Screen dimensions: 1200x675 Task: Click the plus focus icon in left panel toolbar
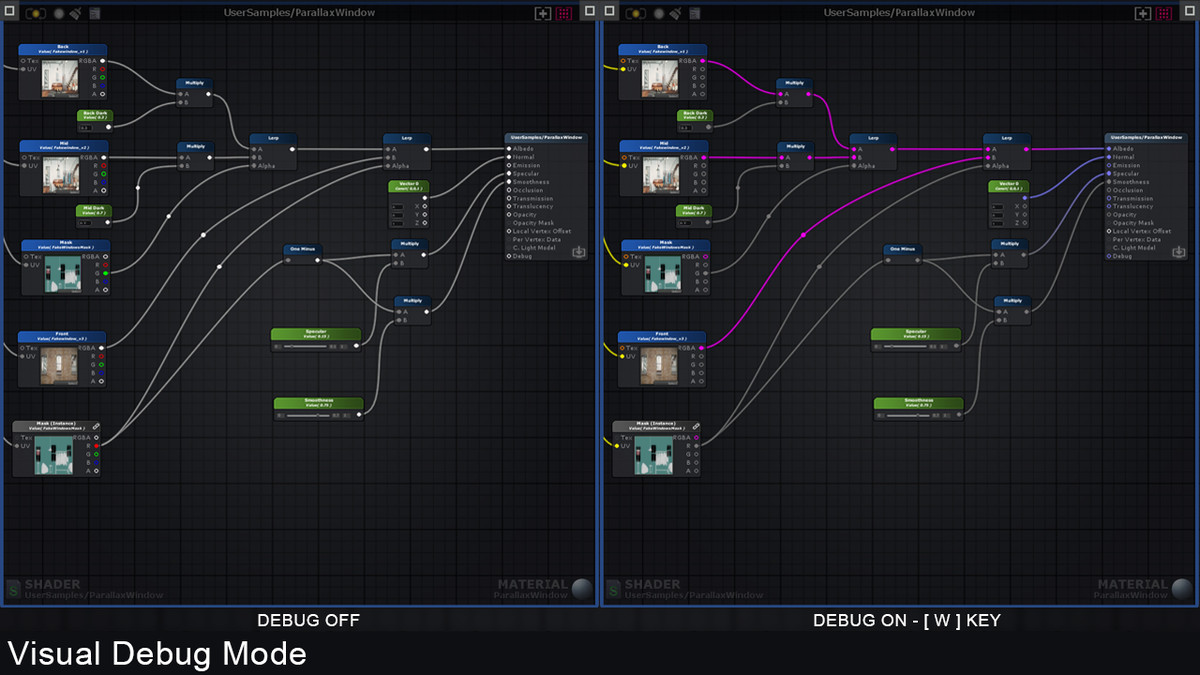pos(542,14)
